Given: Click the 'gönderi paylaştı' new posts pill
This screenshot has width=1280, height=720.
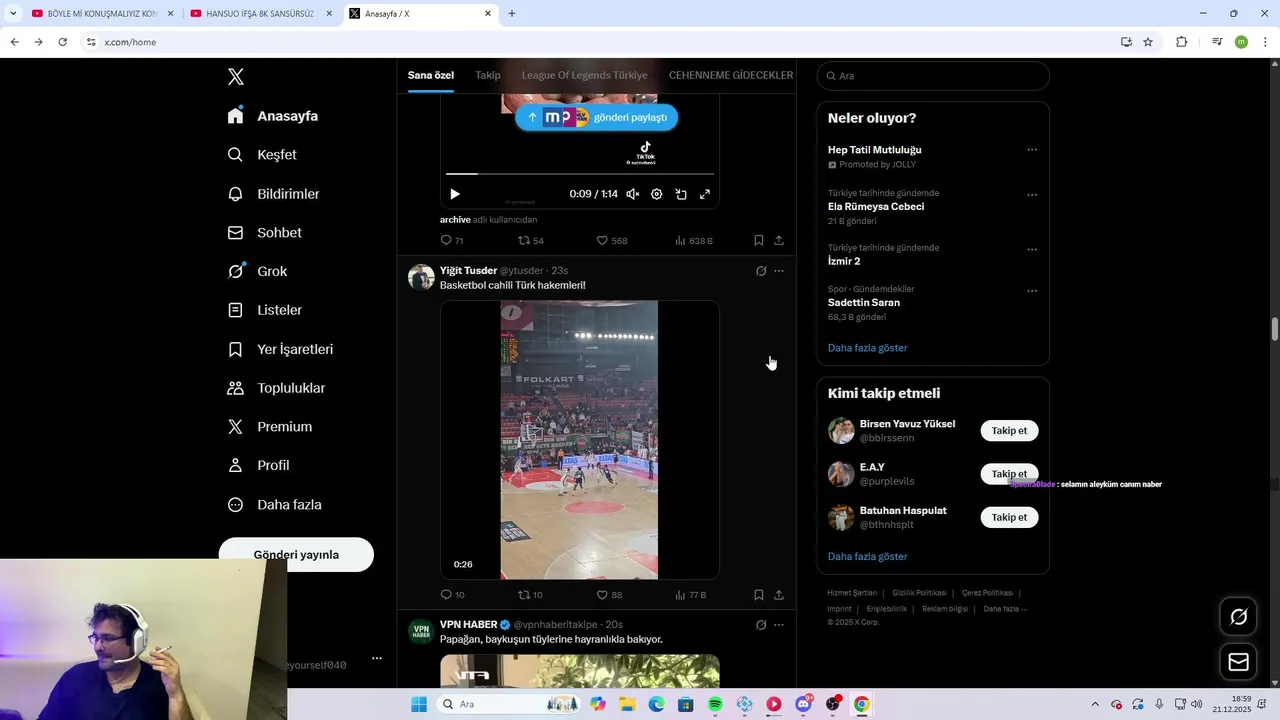Looking at the screenshot, I should click(x=597, y=117).
